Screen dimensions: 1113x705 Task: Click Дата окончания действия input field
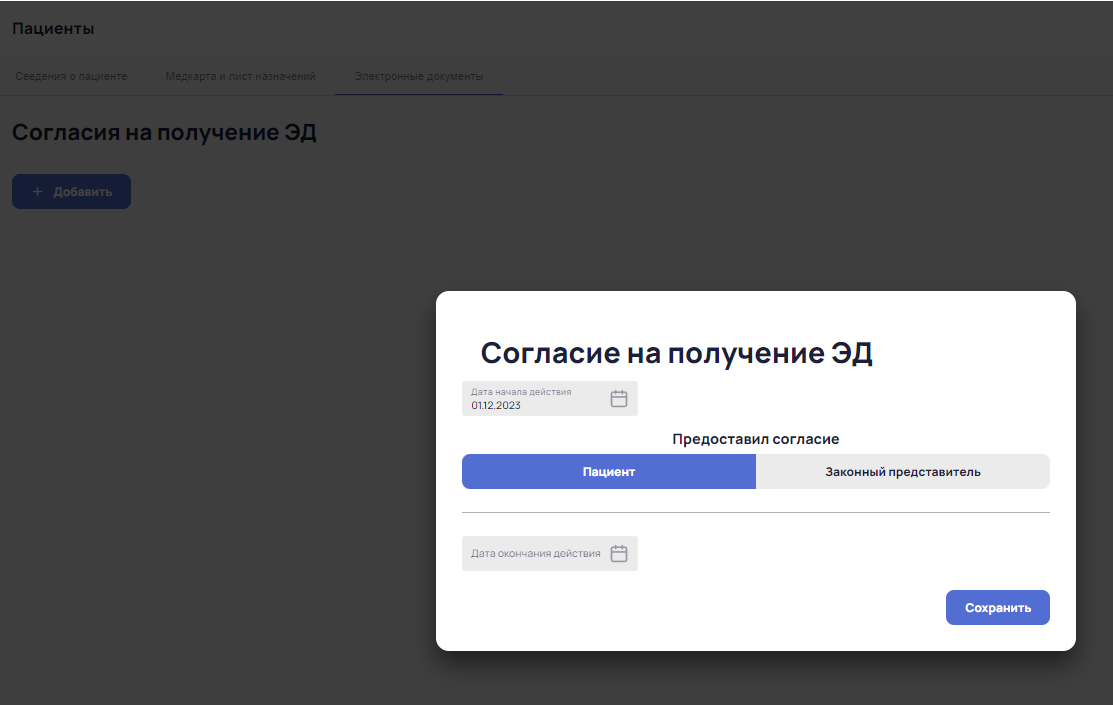[x=549, y=553]
